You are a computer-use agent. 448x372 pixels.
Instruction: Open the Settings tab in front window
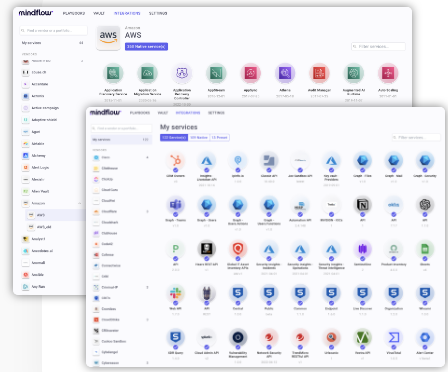[x=216, y=113]
